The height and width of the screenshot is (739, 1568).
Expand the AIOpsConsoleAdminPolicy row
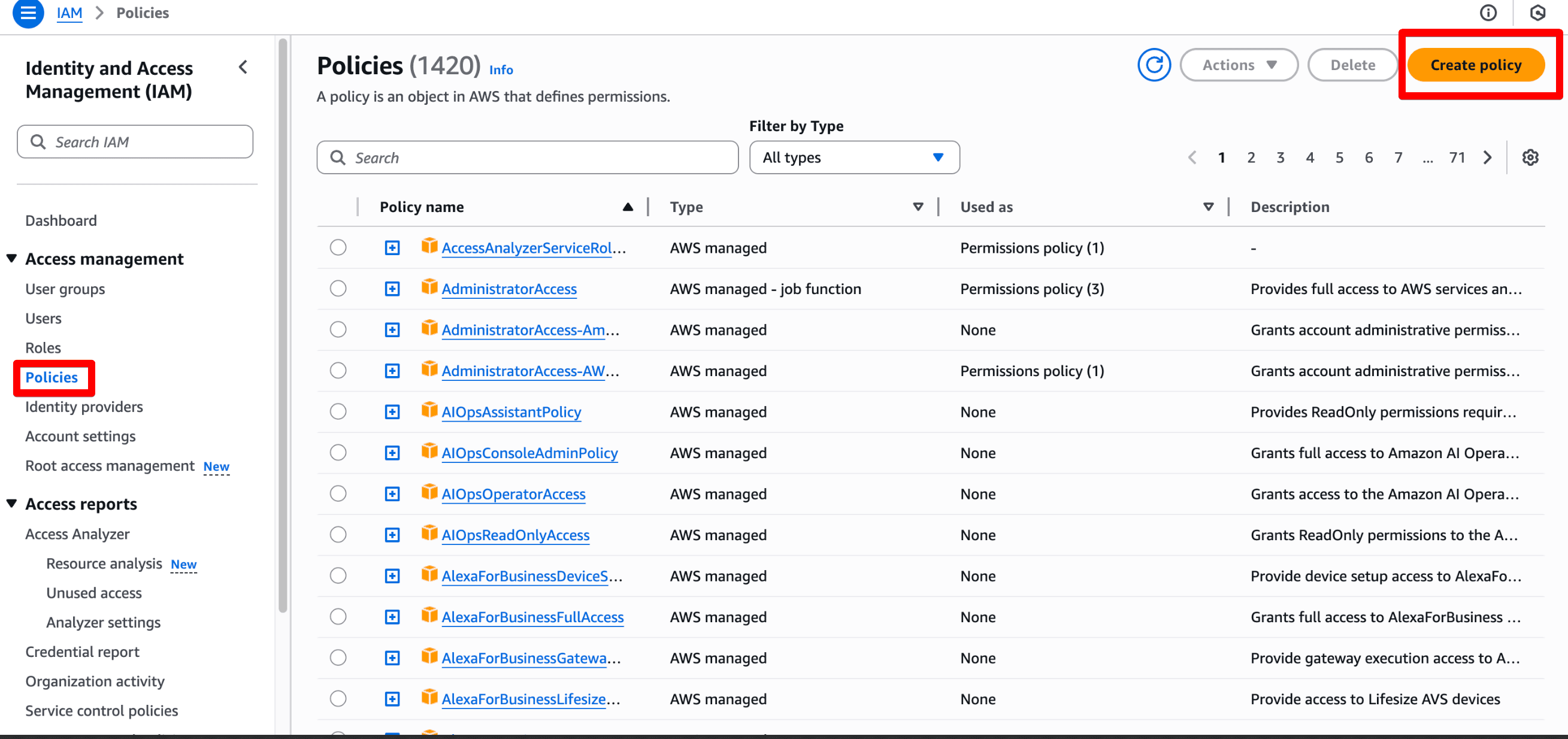tap(393, 453)
